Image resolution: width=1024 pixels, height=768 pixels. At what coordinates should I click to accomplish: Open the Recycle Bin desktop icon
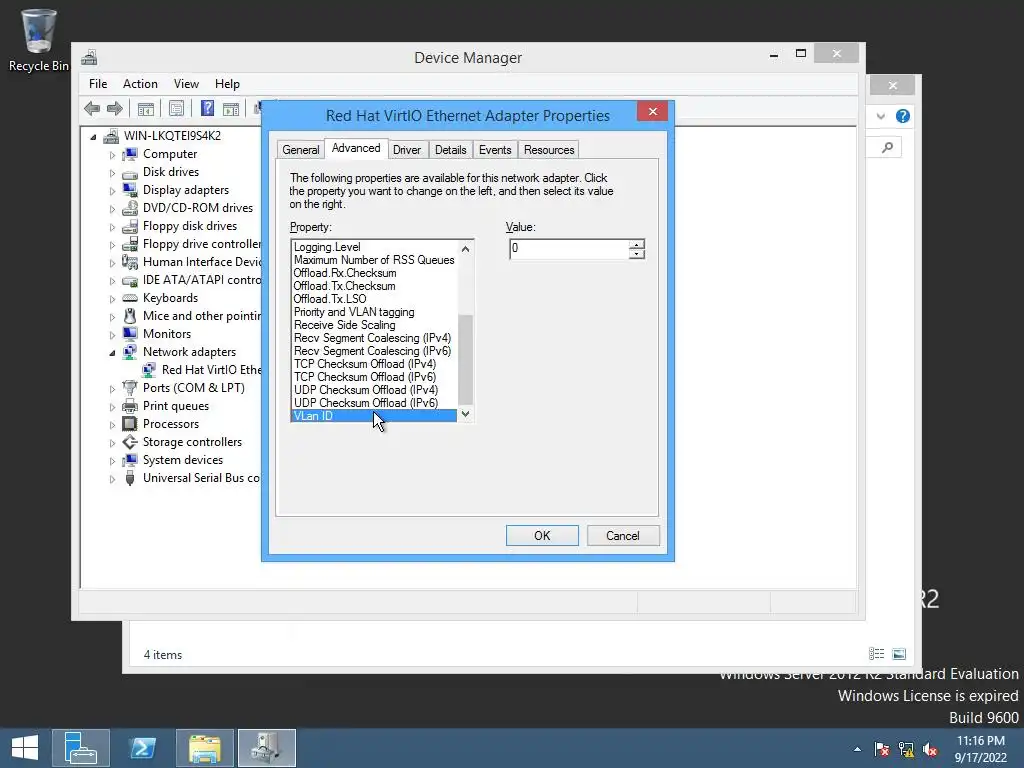click(38, 39)
